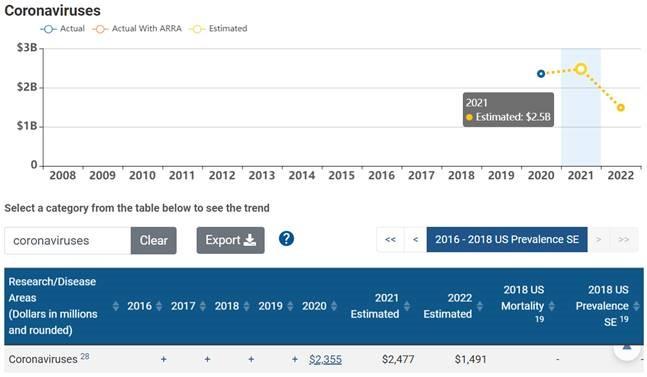
Task: Click the 2022 Estimated column header
Action: [448, 306]
